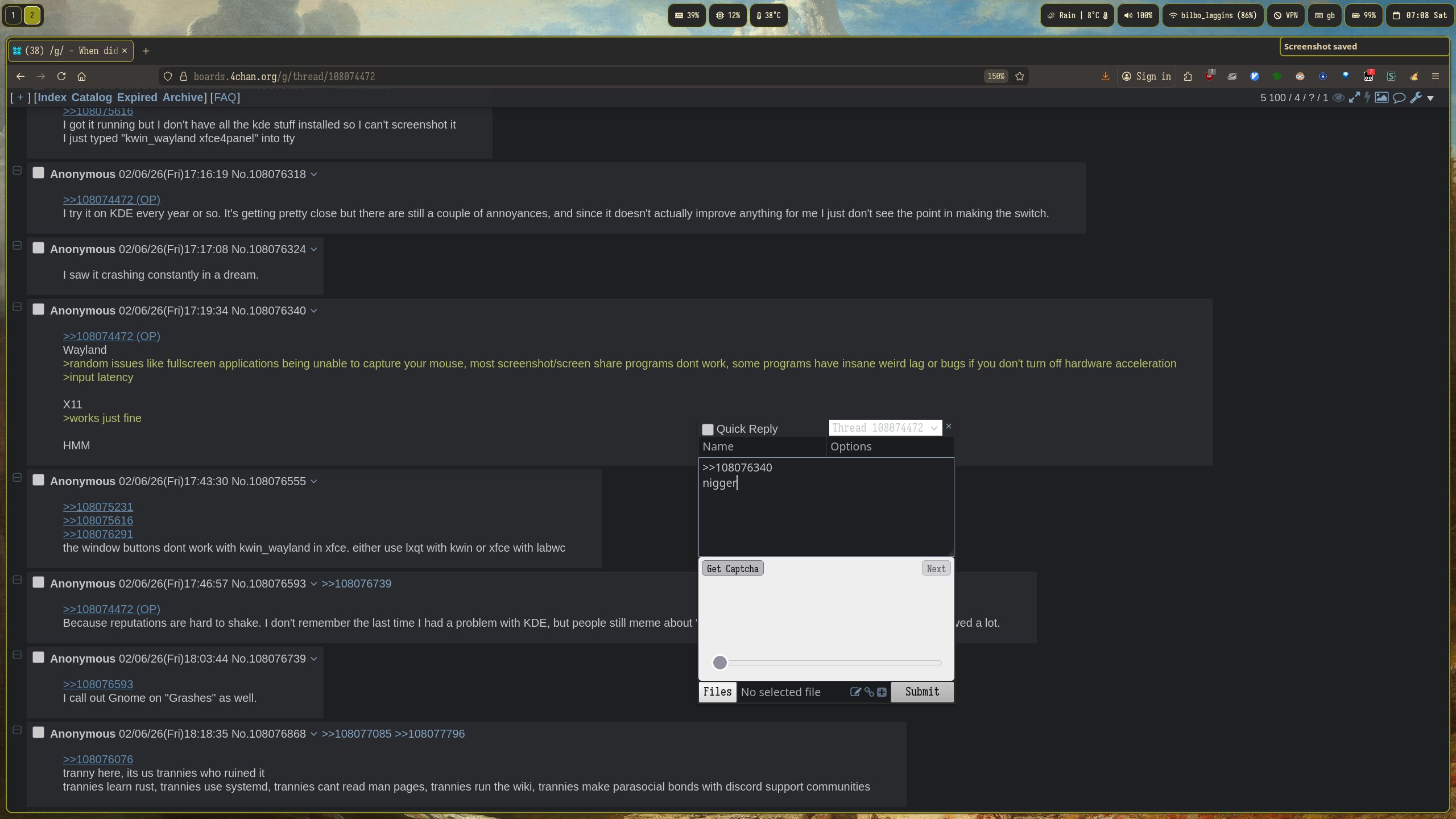Open settings via wrench icon
The image size is (1456, 819).
pyautogui.click(x=1416, y=98)
